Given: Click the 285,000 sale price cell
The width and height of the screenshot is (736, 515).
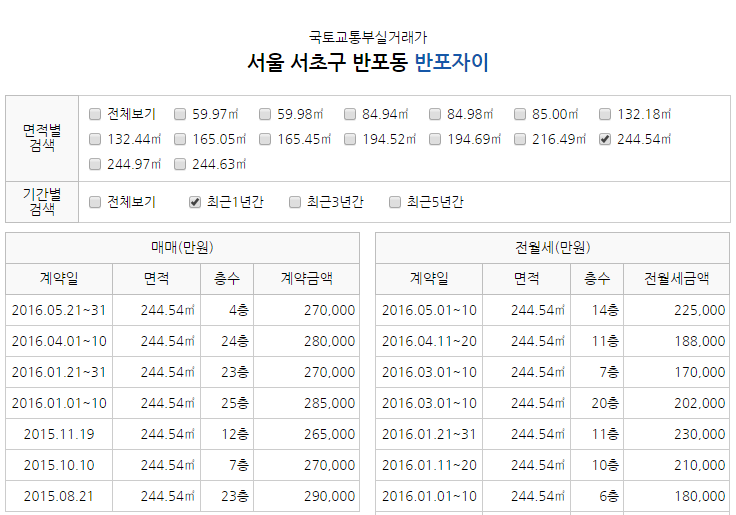Looking at the screenshot, I should tap(307, 403).
